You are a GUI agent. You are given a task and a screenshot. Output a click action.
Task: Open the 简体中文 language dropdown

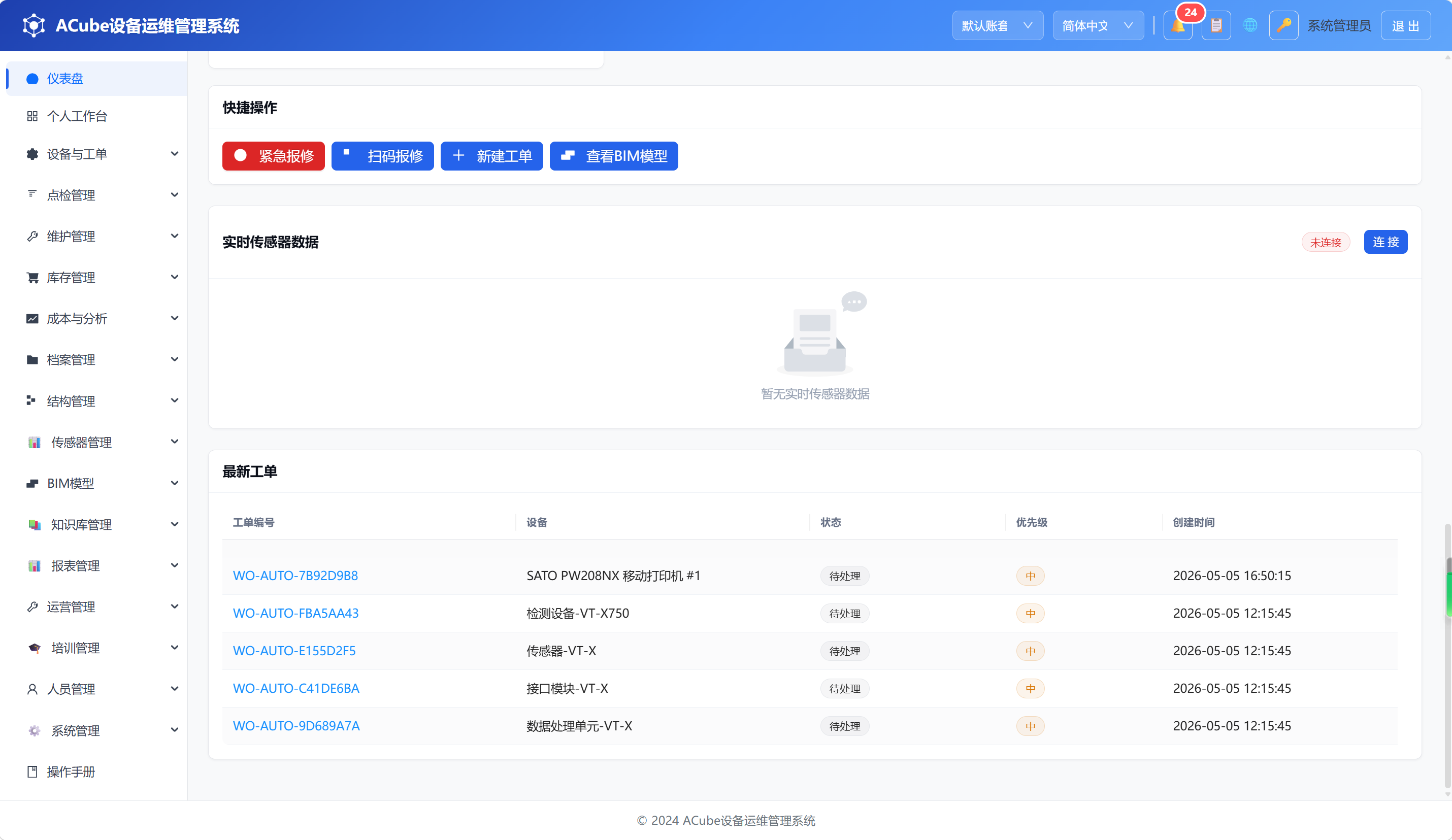coord(1098,26)
